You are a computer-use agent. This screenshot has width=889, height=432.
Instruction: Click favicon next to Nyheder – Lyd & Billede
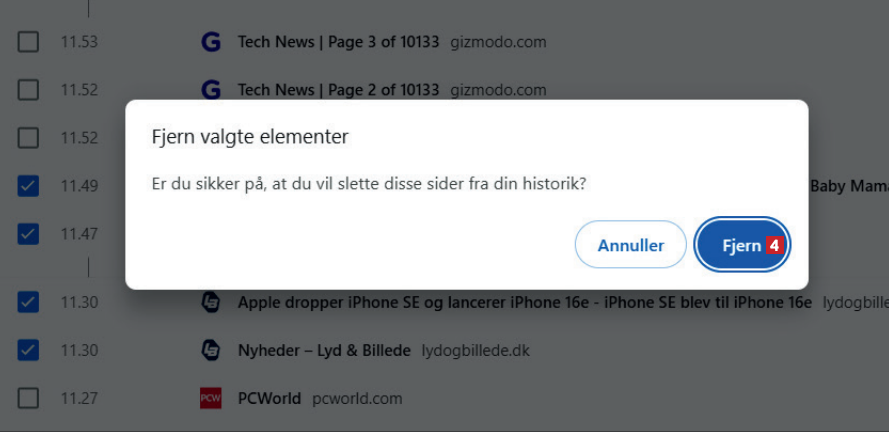pos(210,350)
